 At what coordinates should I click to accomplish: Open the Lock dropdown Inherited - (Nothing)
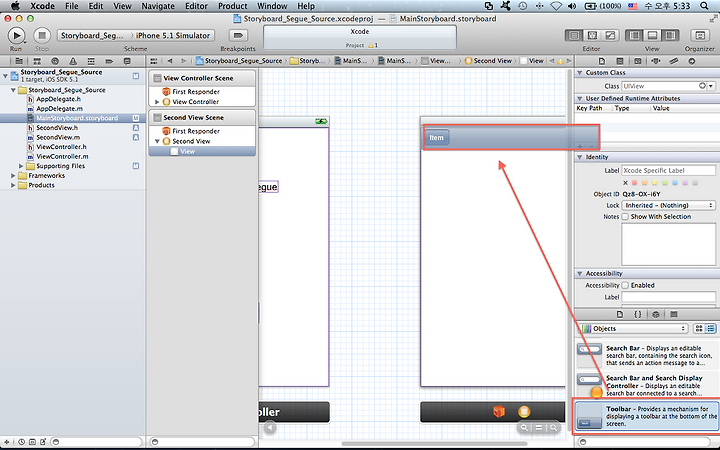tap(668, 205)
